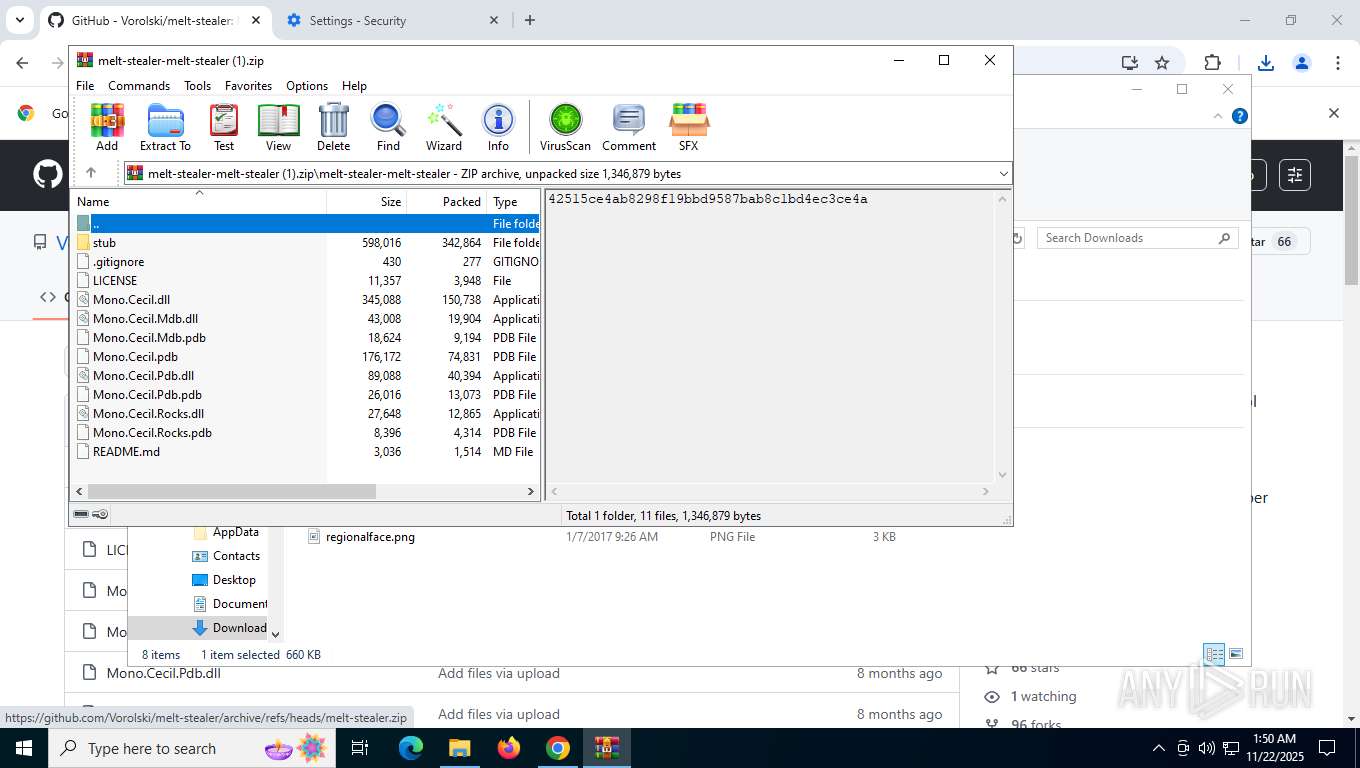Open the Options menu

click(307, 86)
